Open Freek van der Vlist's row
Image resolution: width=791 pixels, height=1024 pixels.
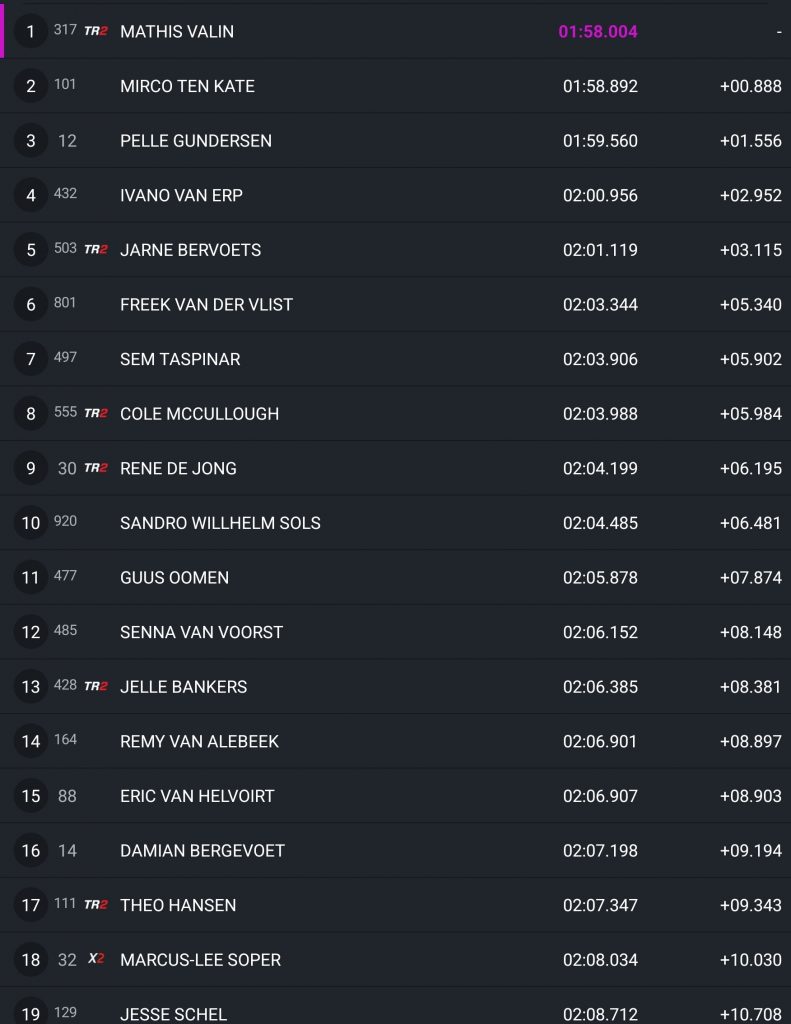[206, 304]
